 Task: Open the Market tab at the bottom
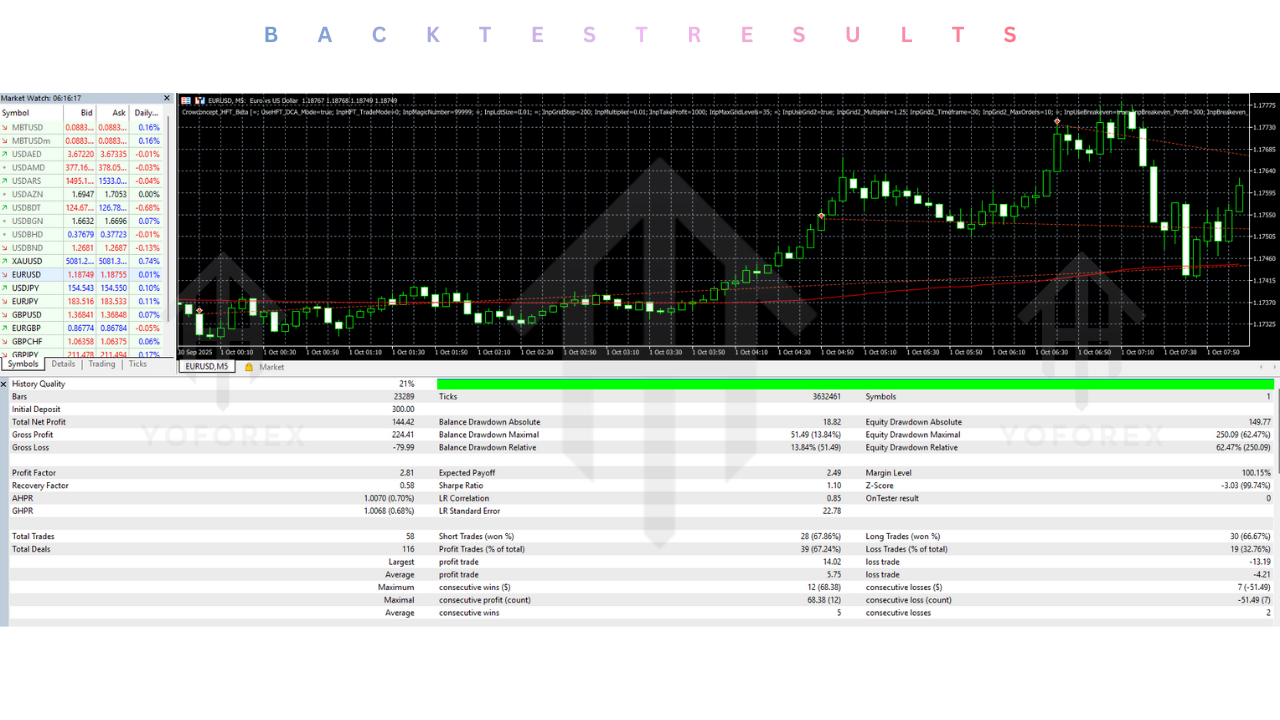coord(270,366)
